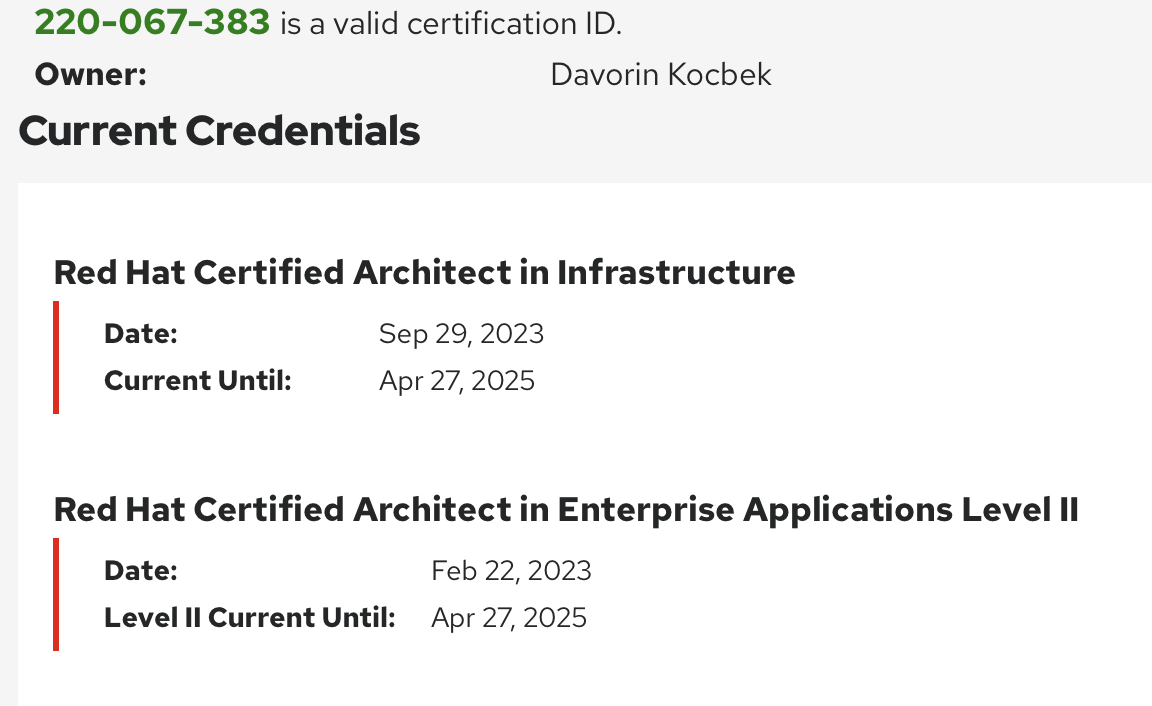Screen dimensions: 1152x706
Task: Open Red Hat Certified Architect in Infrastructure
Action: click(424, 272)
